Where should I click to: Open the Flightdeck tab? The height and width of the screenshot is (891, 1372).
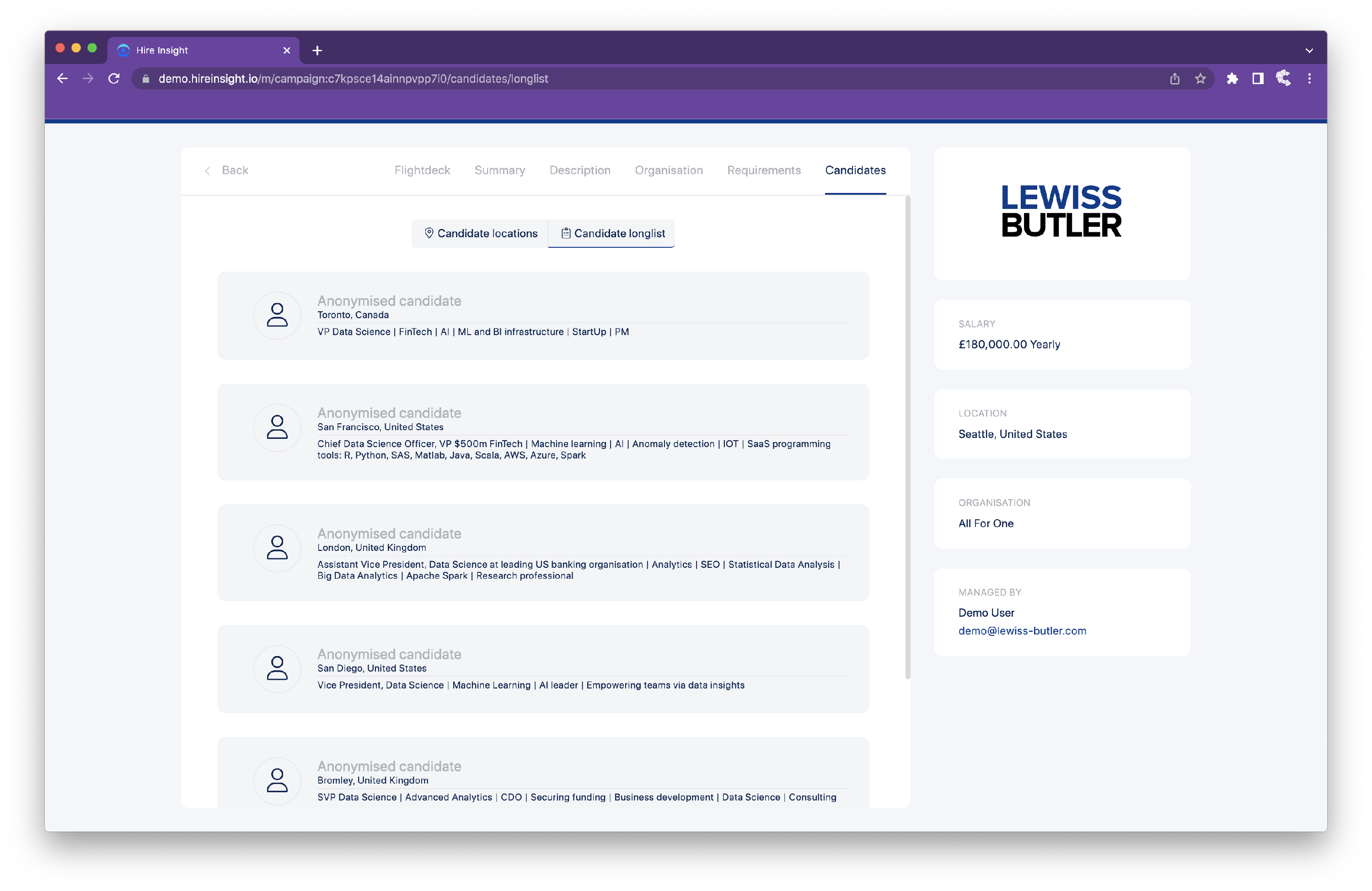pos(422,170)
